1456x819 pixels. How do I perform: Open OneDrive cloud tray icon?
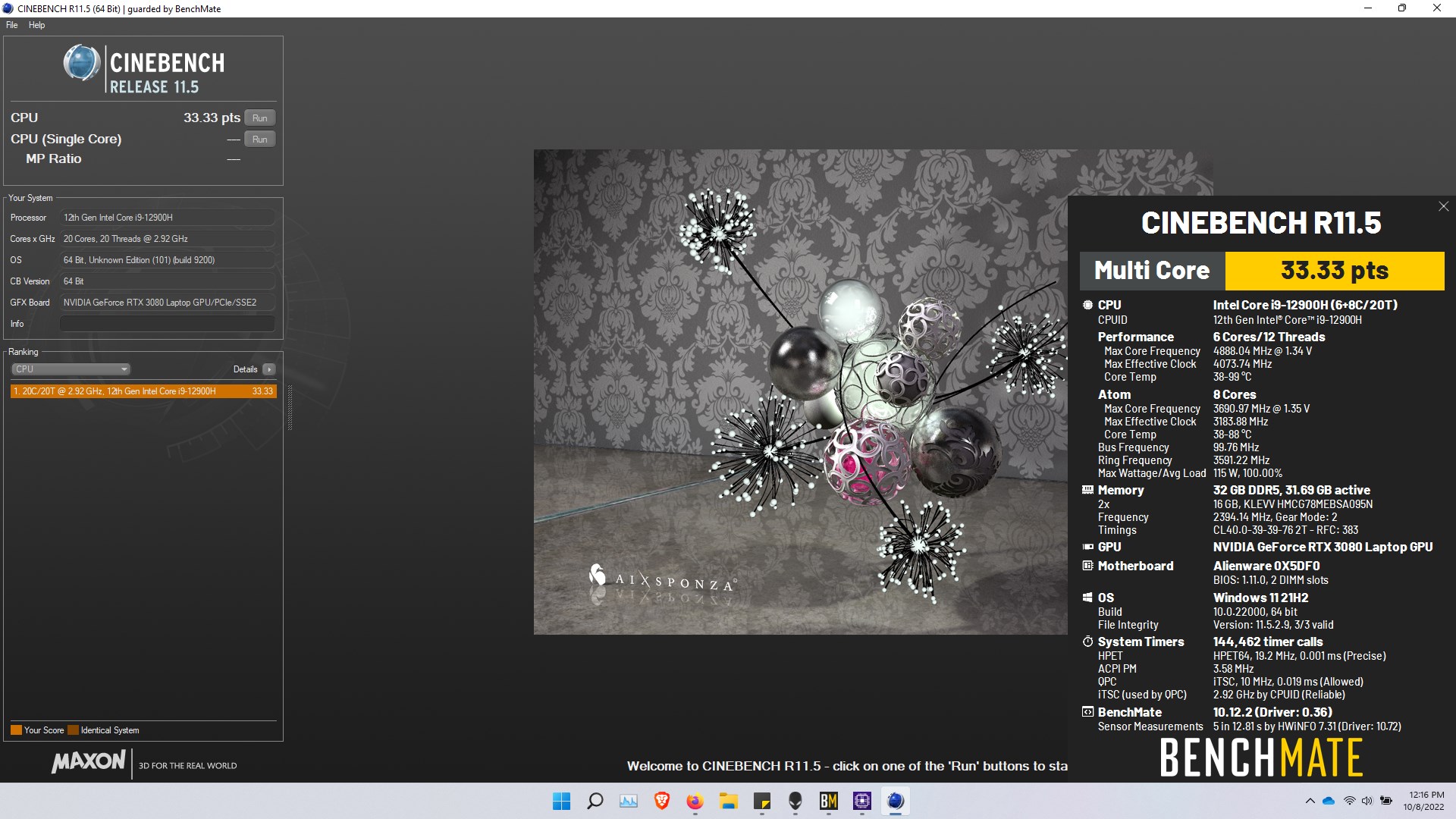(1329, 801)
